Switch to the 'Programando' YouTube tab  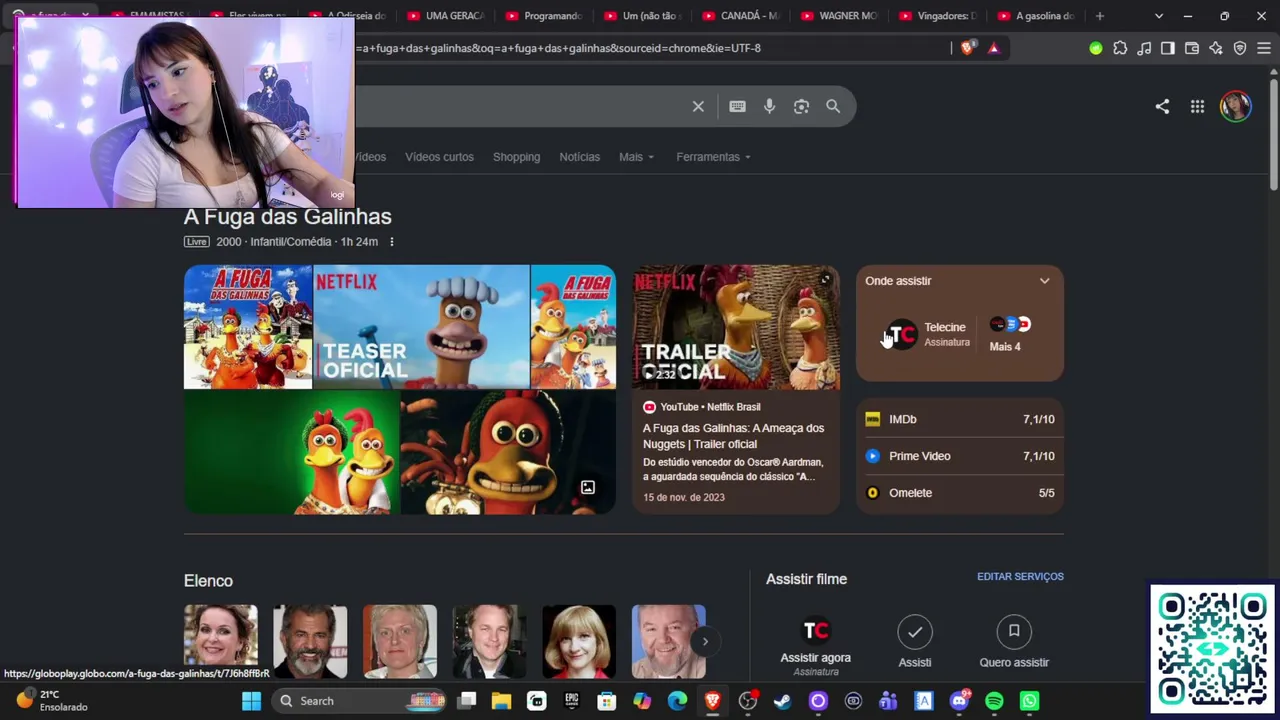click(x=544, y=16)
